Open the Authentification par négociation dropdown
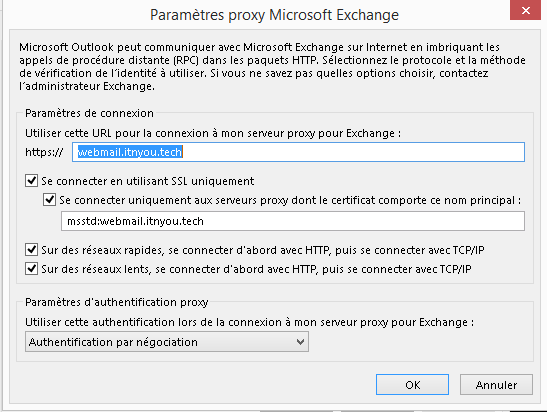Screen dimensions: 547x412 click(x=167, y=342)
